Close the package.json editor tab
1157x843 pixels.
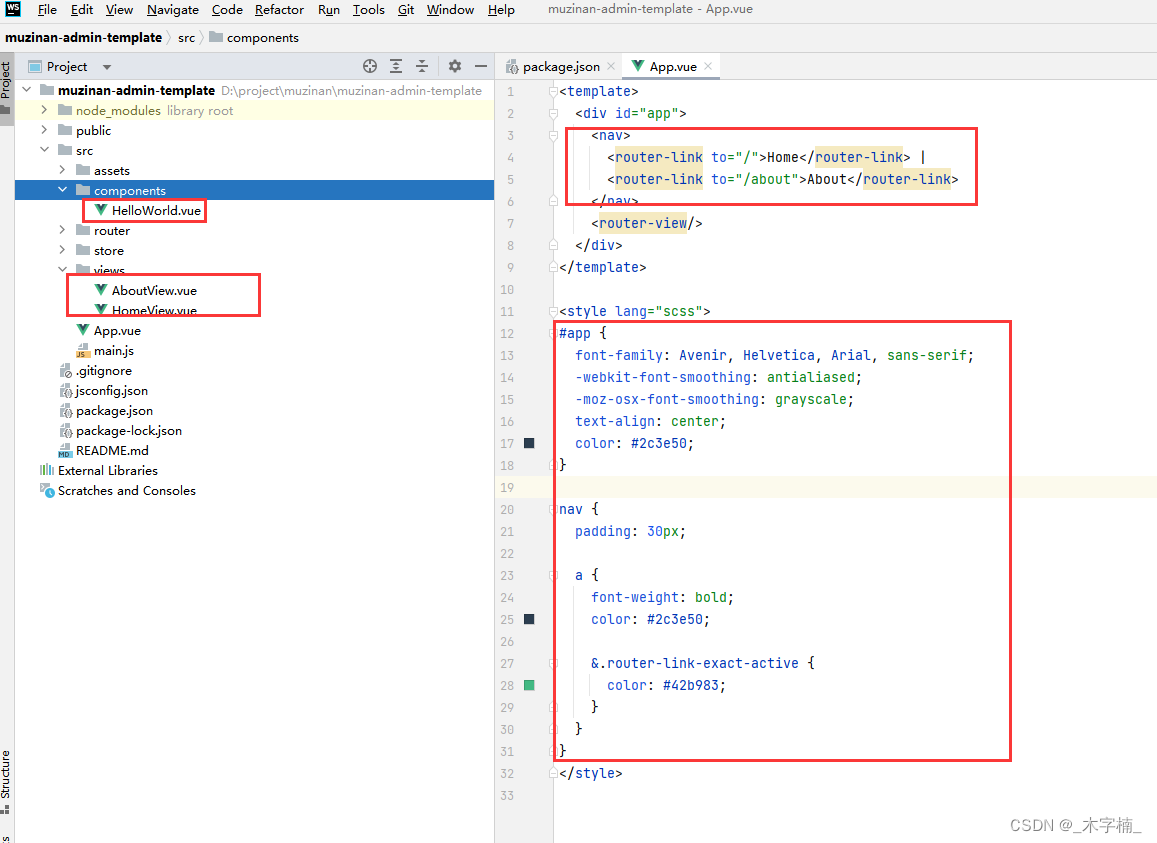[x=611, y=66]
